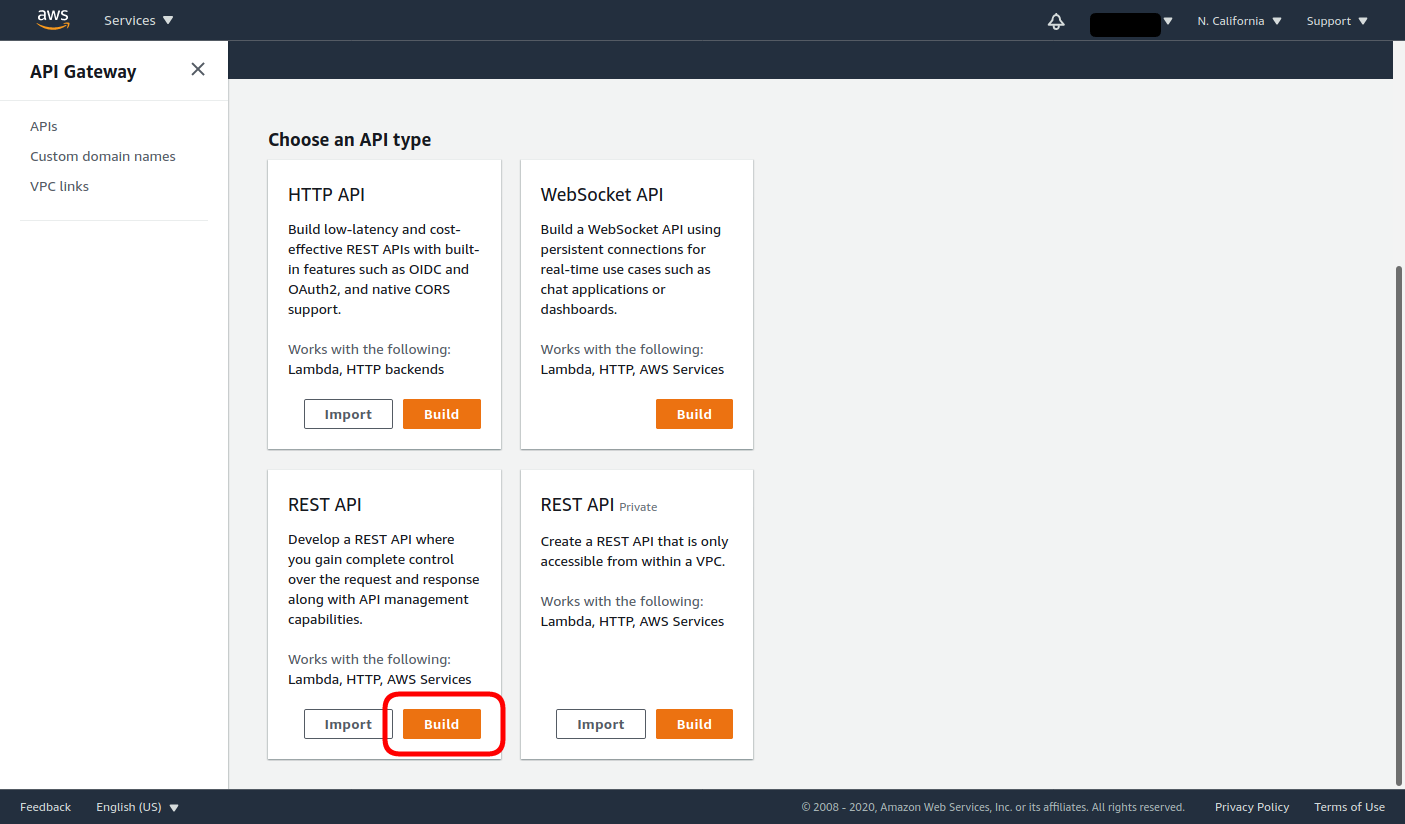The height and width of the screenshot is (824, 1405).
Task: Navigate to VPC links
Action: pyautogui.click(x=59, y=187)
